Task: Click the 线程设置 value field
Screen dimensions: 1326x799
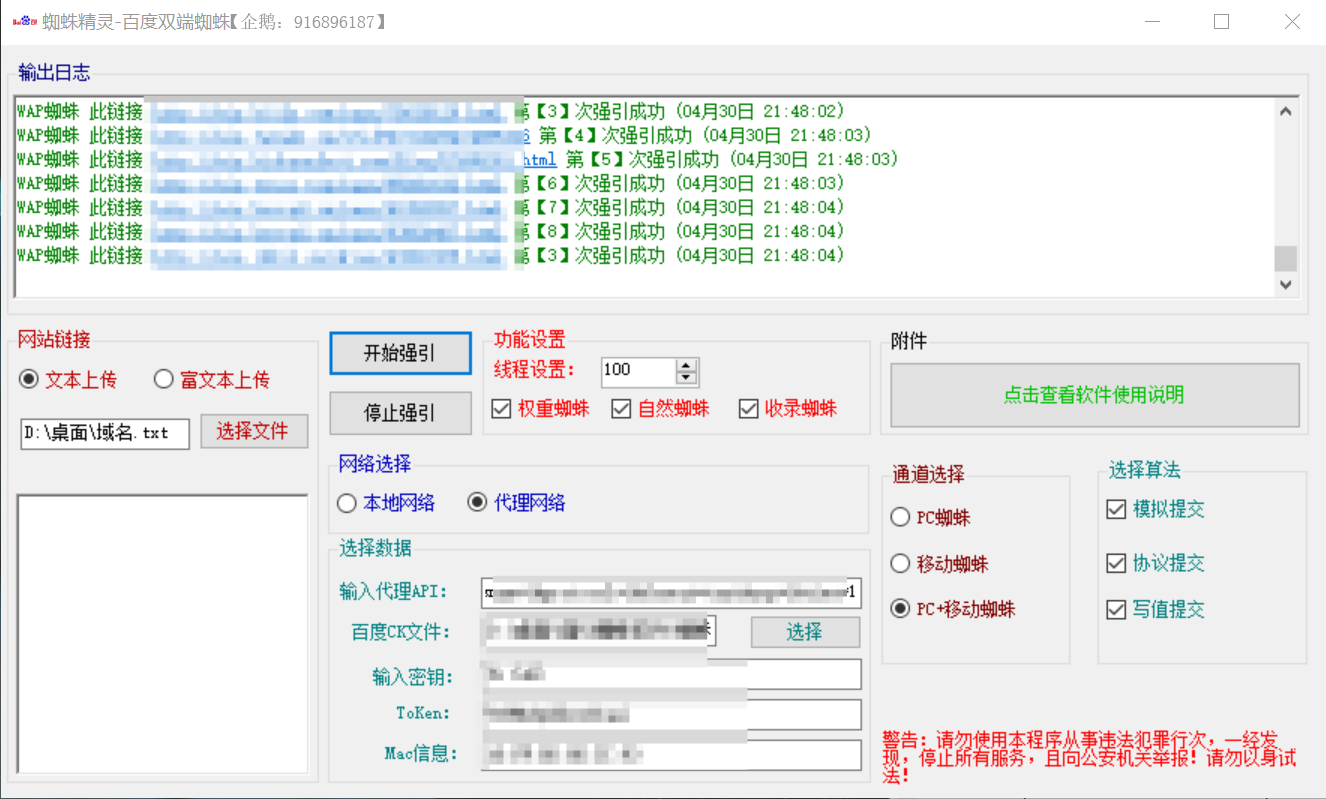Action: coord(639,372)
